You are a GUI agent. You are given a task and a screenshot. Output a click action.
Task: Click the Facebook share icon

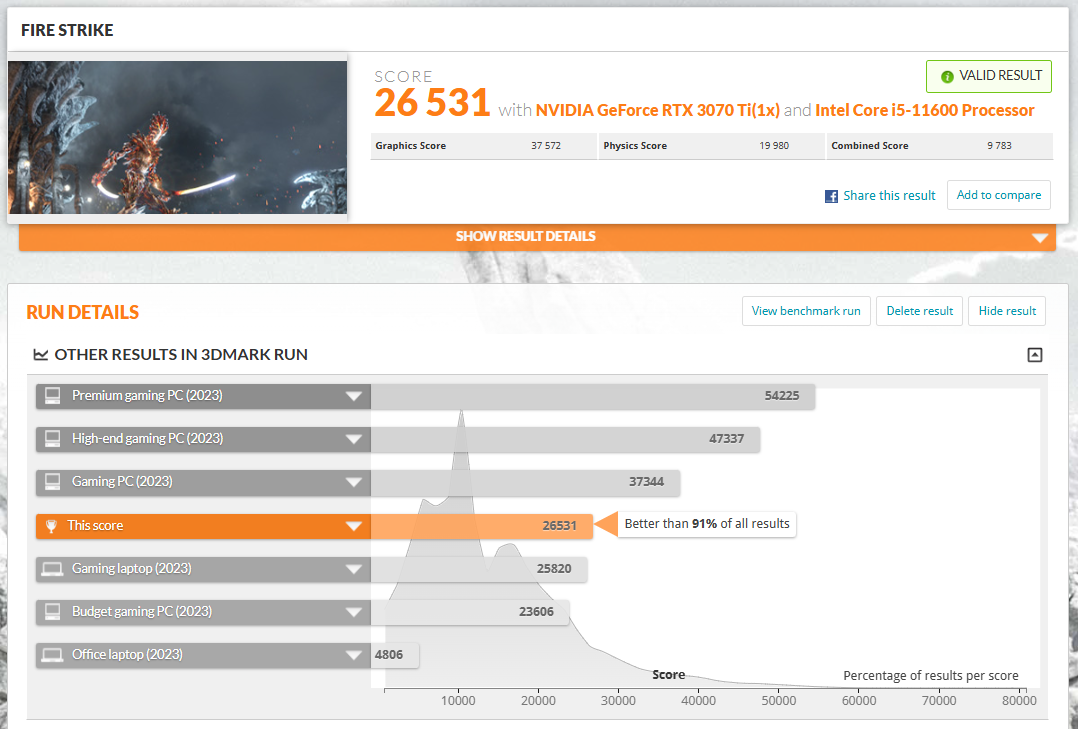point(831,196)
